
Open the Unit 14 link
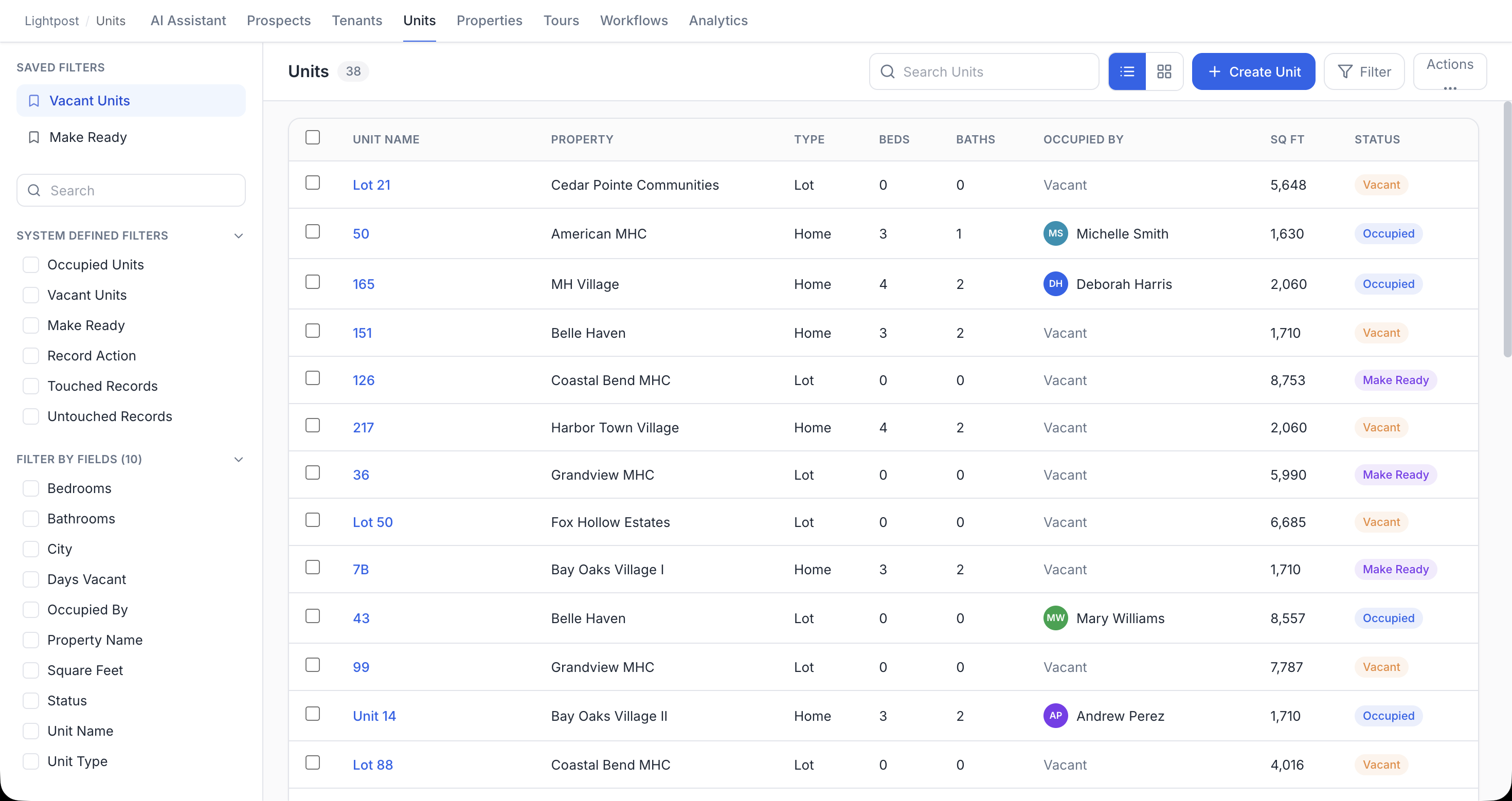(x=374, y=716)
